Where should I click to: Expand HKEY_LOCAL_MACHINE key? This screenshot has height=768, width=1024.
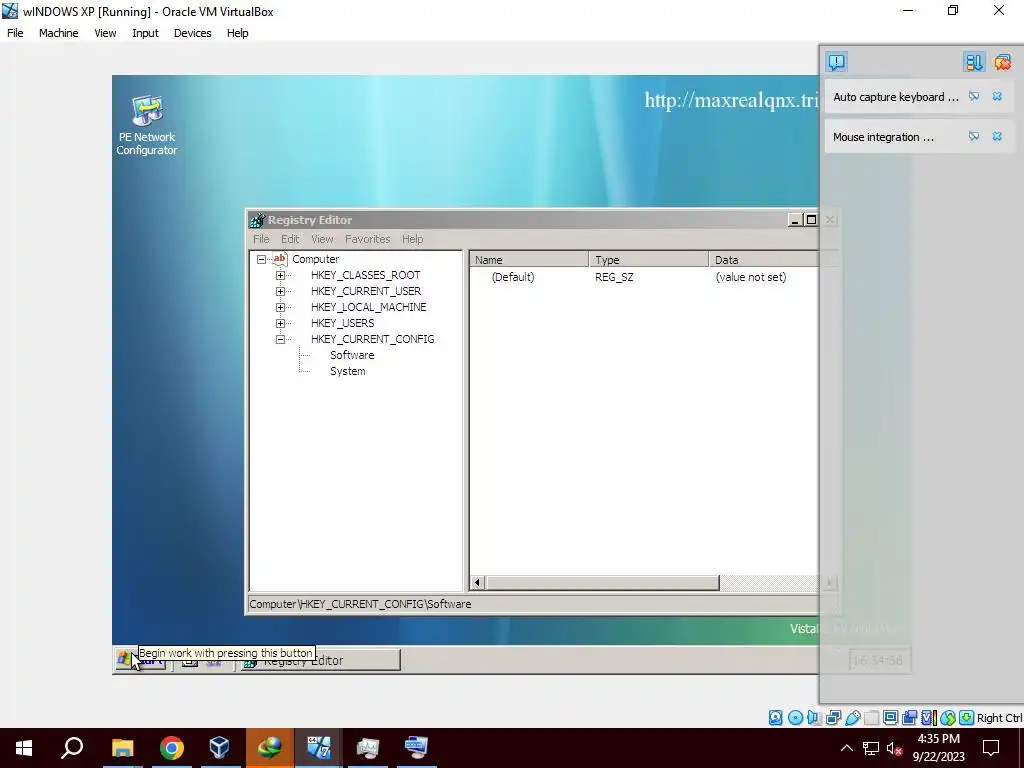coord(280,307)
